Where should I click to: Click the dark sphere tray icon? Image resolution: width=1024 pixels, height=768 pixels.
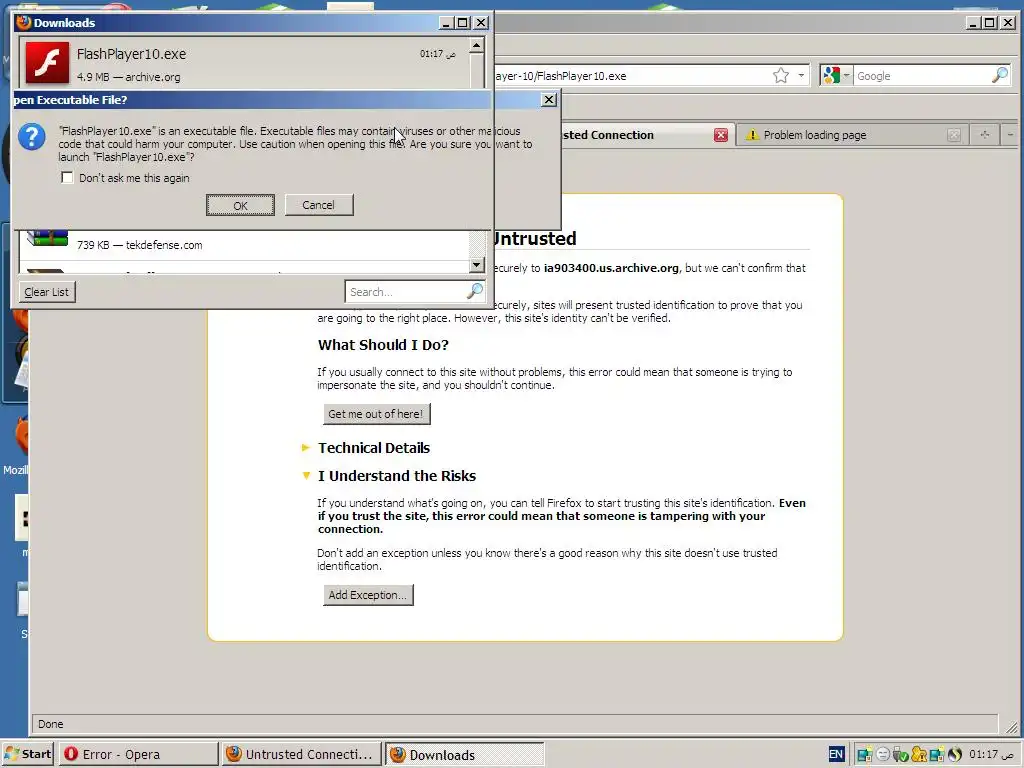point(955,755)
